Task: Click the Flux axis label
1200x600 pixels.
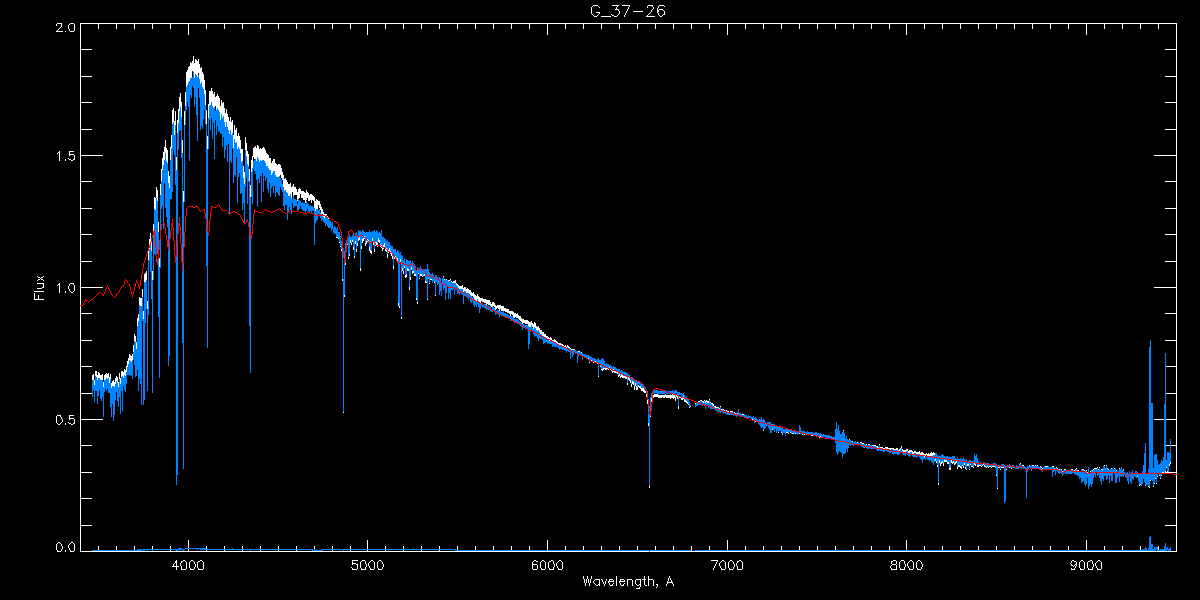Action: tap(39, 287)
